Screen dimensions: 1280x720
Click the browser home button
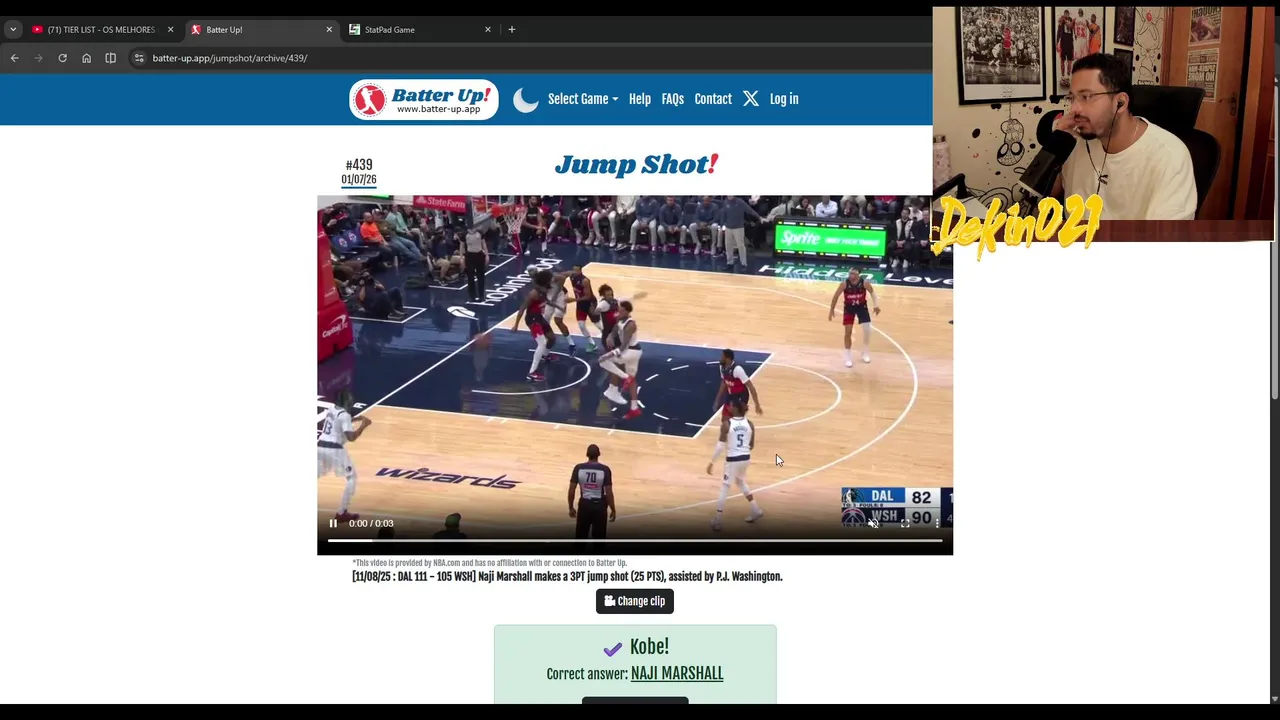86,58
